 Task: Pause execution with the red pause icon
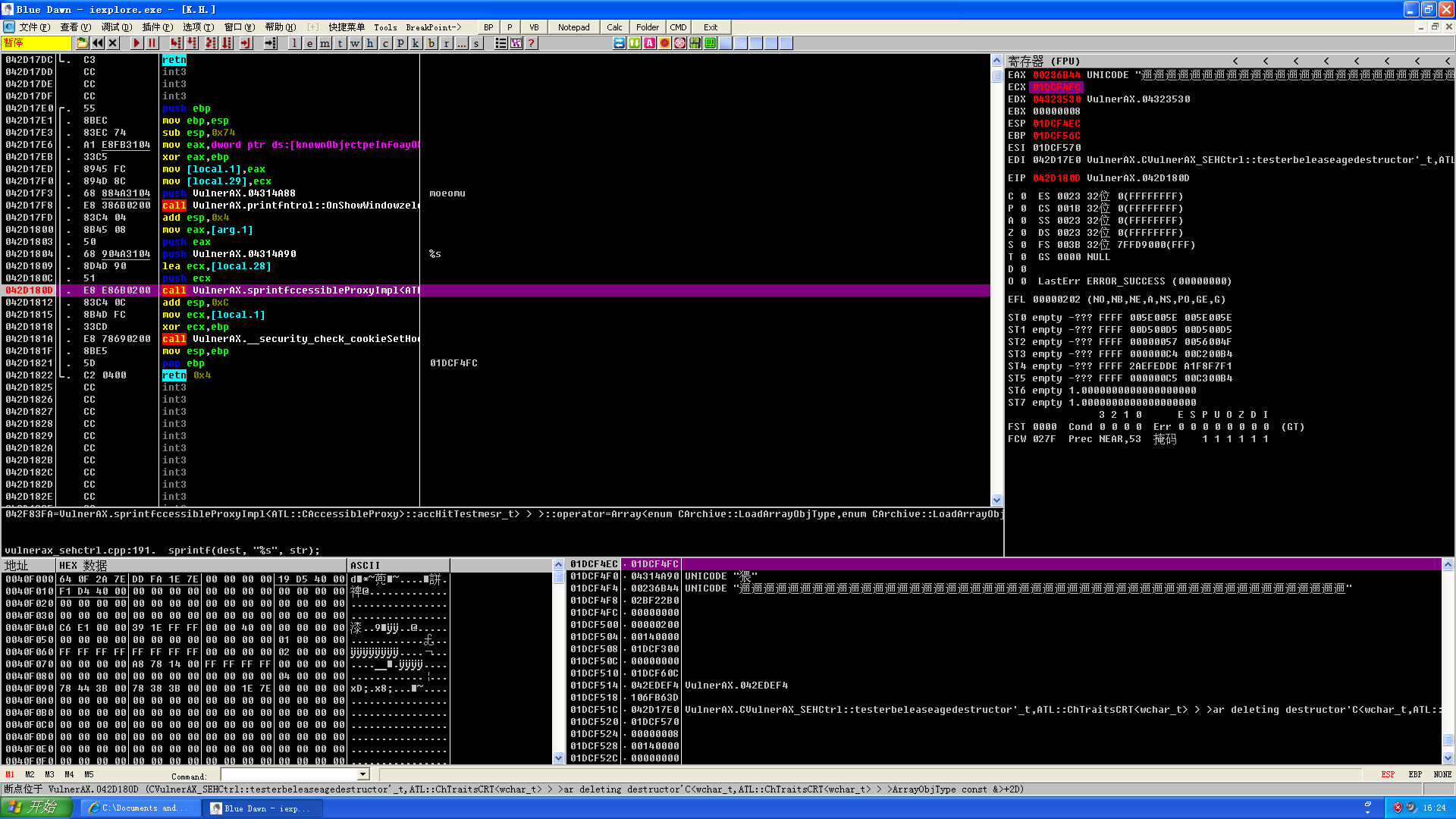(152, 43)
